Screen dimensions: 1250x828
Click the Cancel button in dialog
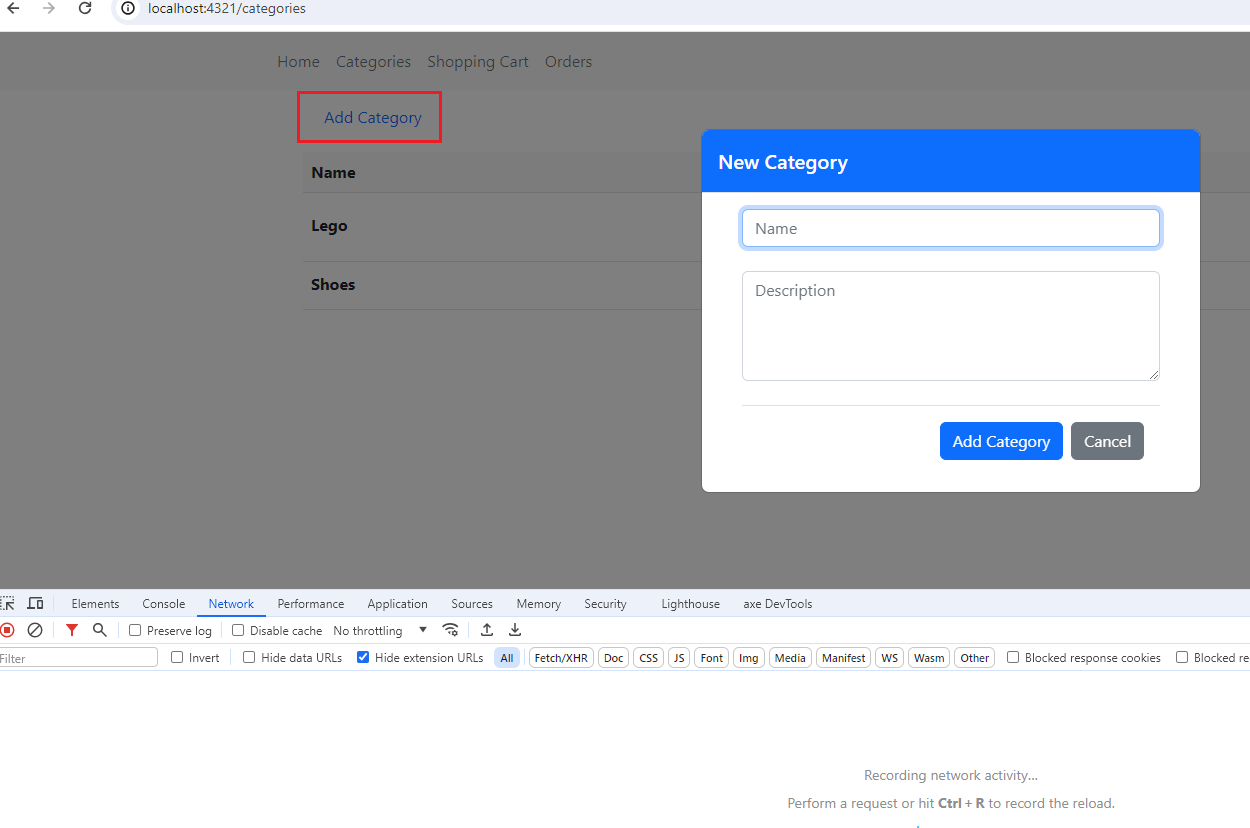click(x=1107, y=441)
